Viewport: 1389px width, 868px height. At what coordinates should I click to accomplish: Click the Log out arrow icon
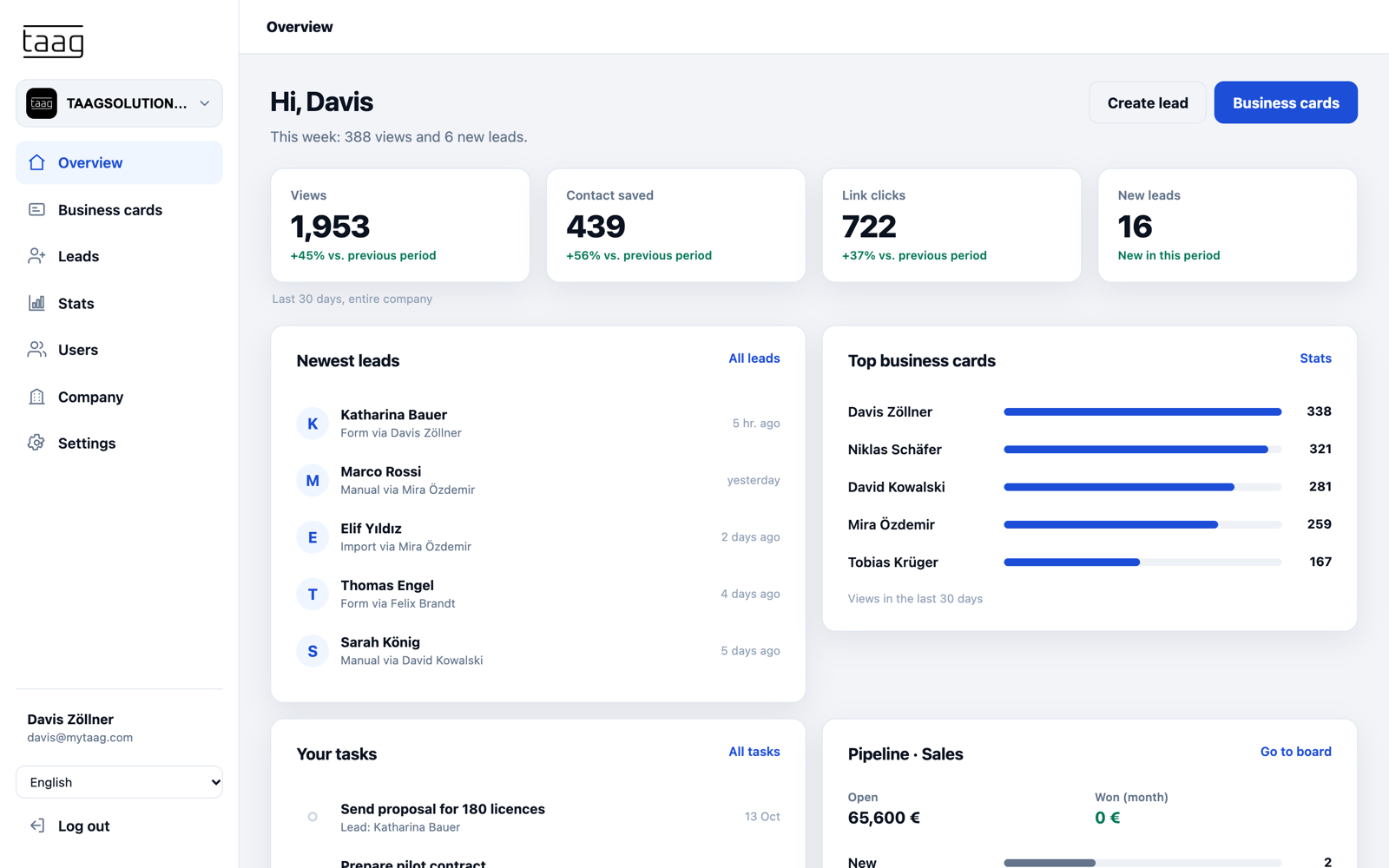[x=36, y=825]
